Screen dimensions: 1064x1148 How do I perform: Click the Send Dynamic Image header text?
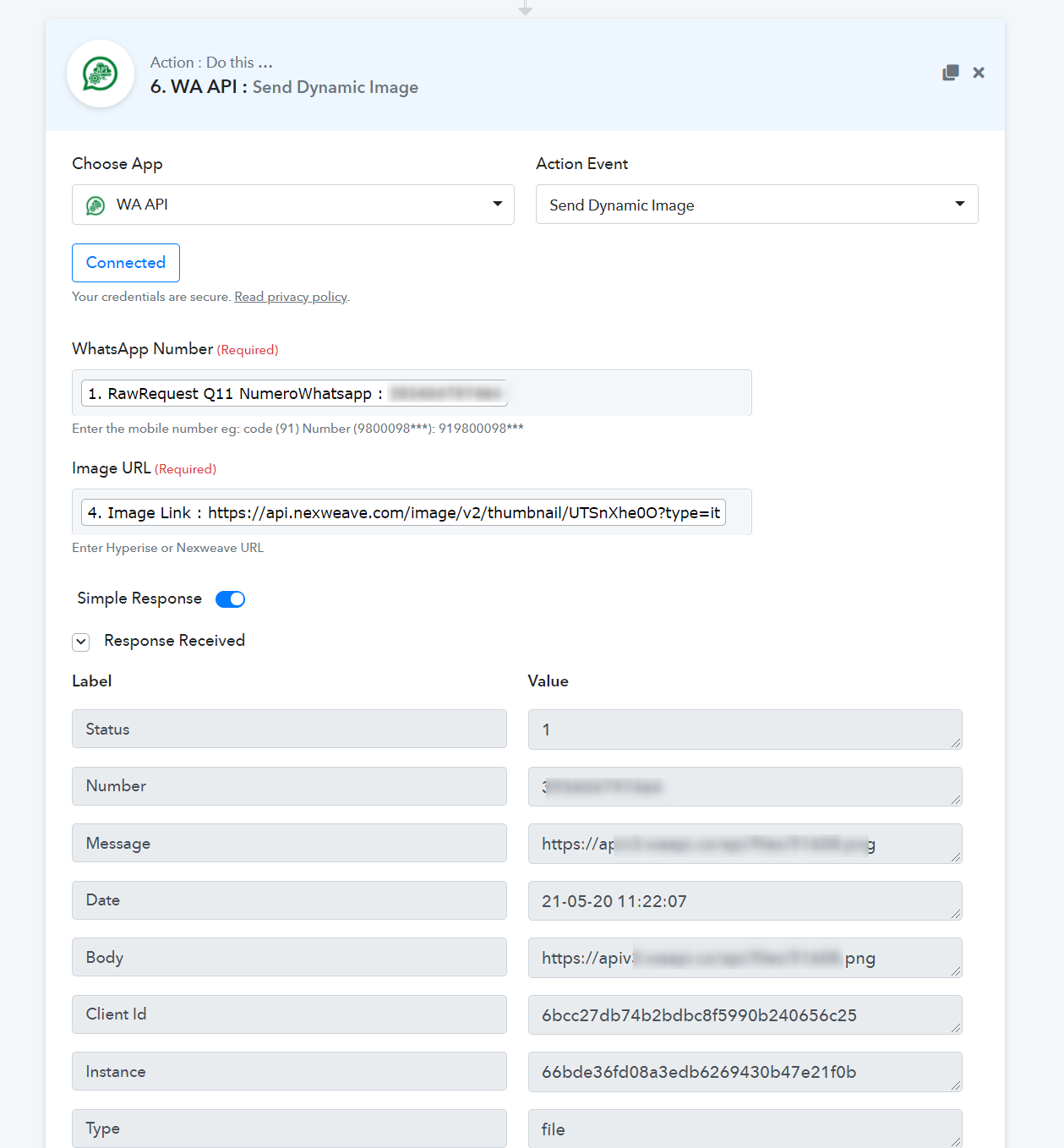pyautogui.click(x=336, y=88)
